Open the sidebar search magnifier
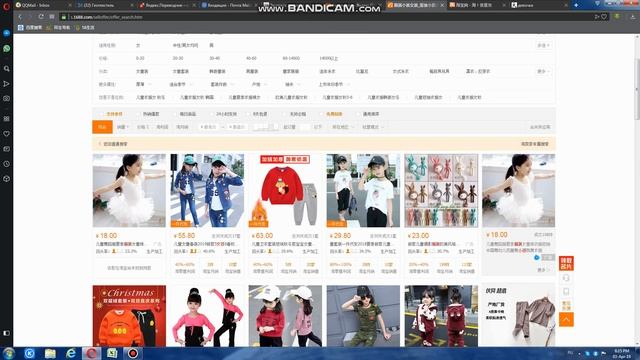This screenshot has height=360, width=640. (7, 69)
